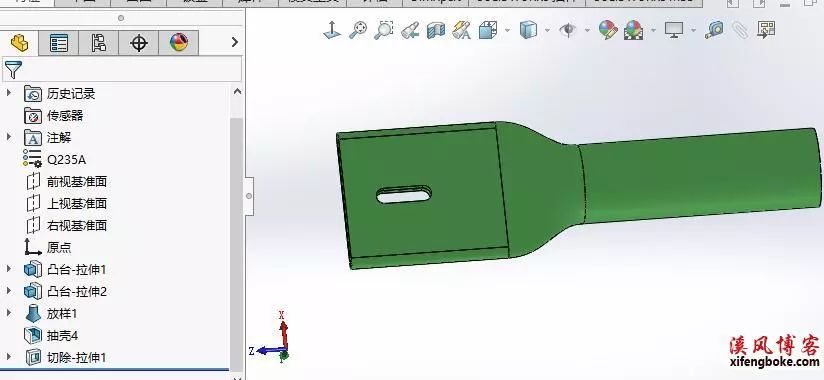Go back to the Previous View
Image resolution: width=824 pixels, height=380 pixels.
tap(410, 30)
